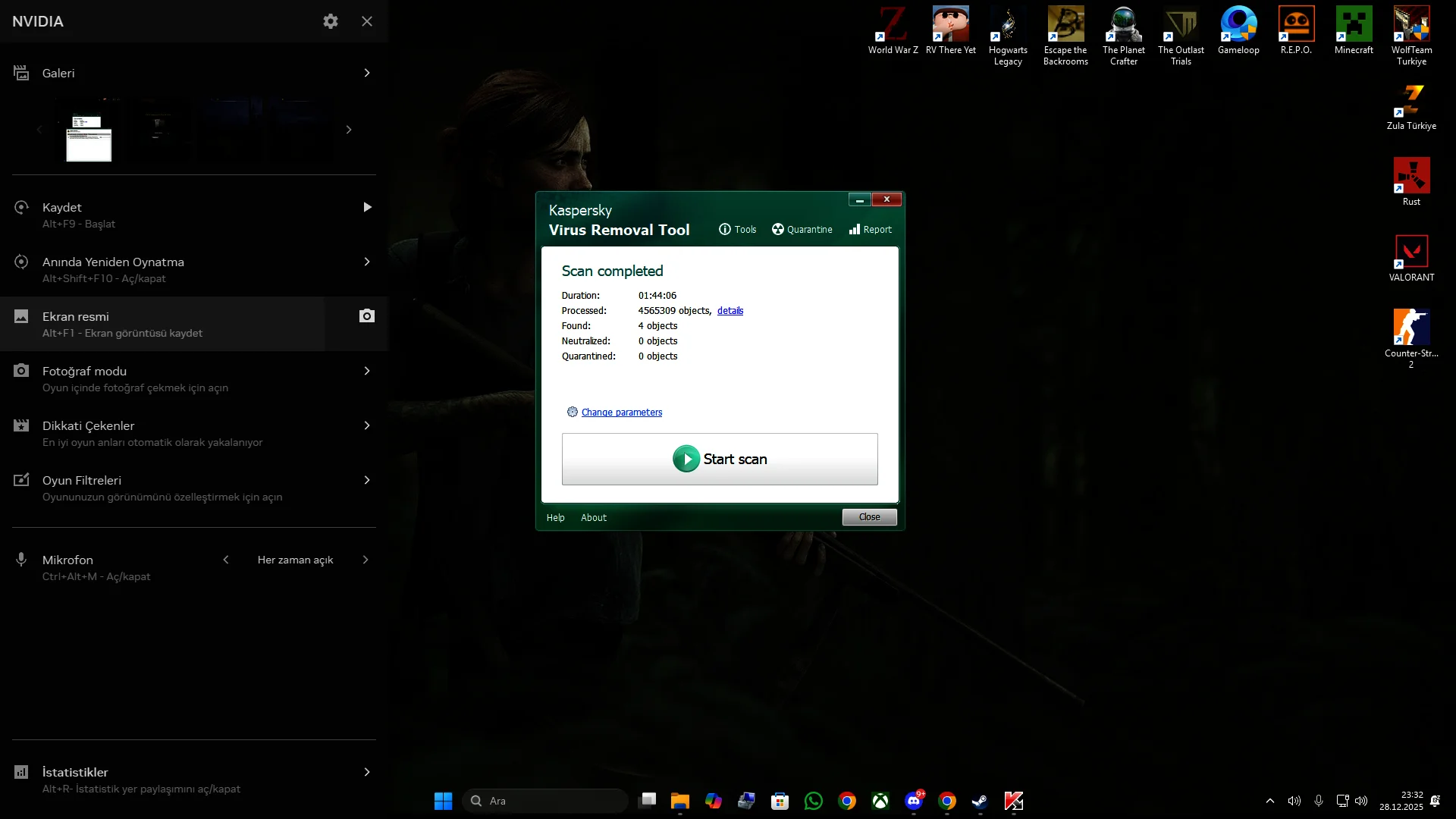The image size is (1456, 819).
Task: Expand Anında Yeniden Oynatma options
Action: 367,262
